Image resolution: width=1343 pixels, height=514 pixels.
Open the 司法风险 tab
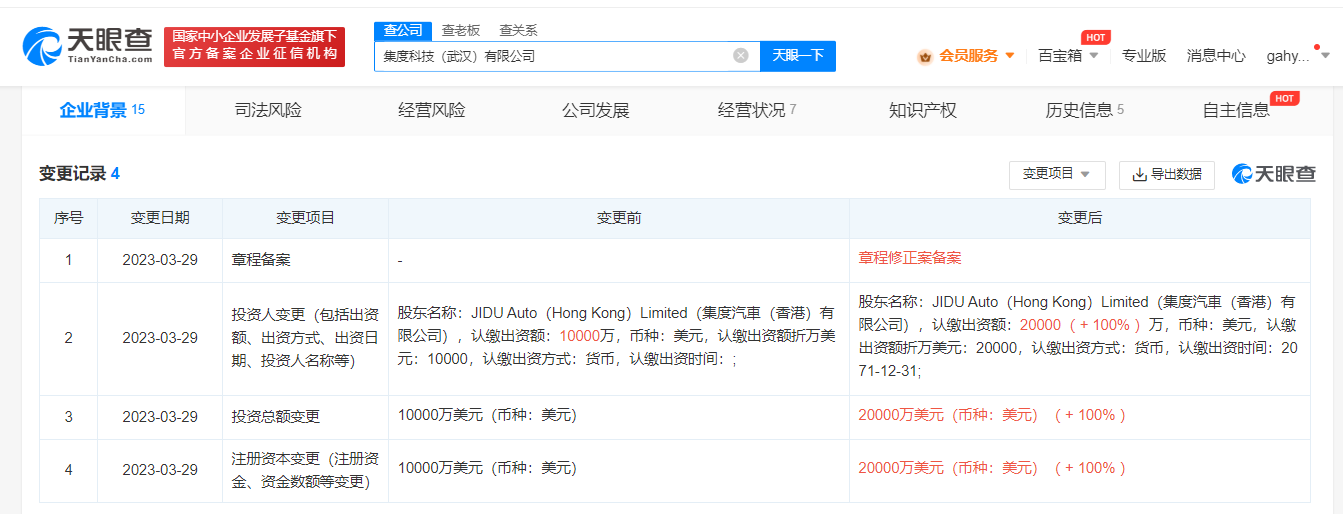pyautogui.click(x=268, y=110)
